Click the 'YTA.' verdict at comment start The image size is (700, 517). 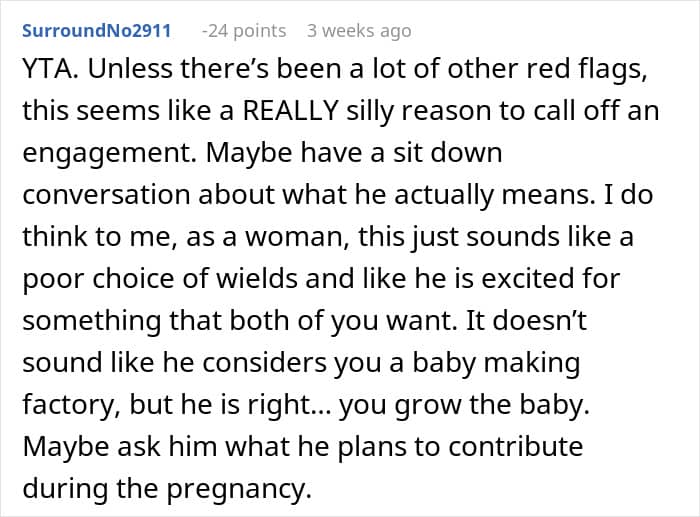(50, 69)
